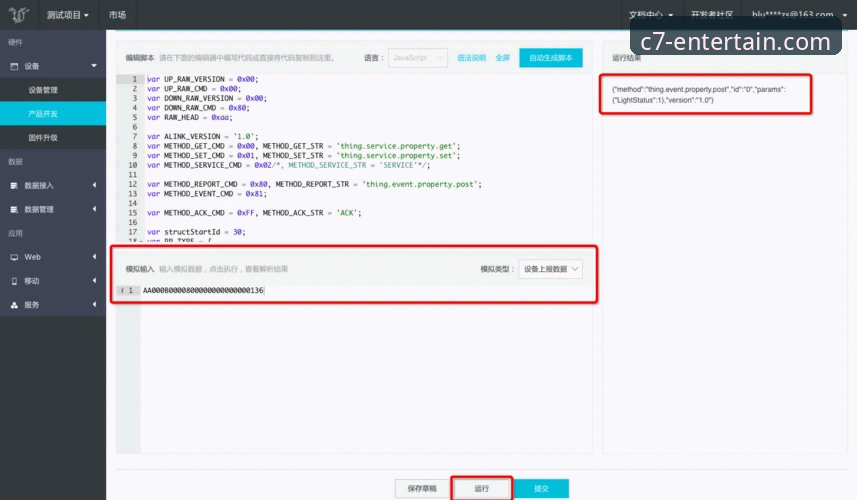Click code line 'var structStartId = 30'
Image resolution: width=857 pixels, height=500 pixels.
(x=196, y=232)
